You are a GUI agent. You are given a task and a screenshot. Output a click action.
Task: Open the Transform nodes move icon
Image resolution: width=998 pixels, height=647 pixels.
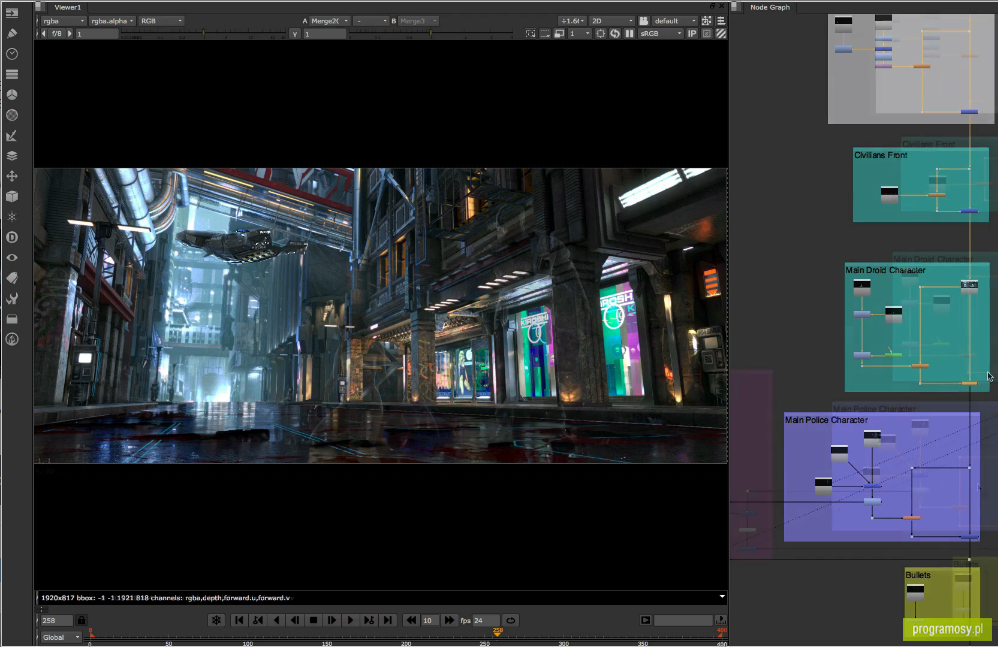pyautogui.click(x=11, y=176)
